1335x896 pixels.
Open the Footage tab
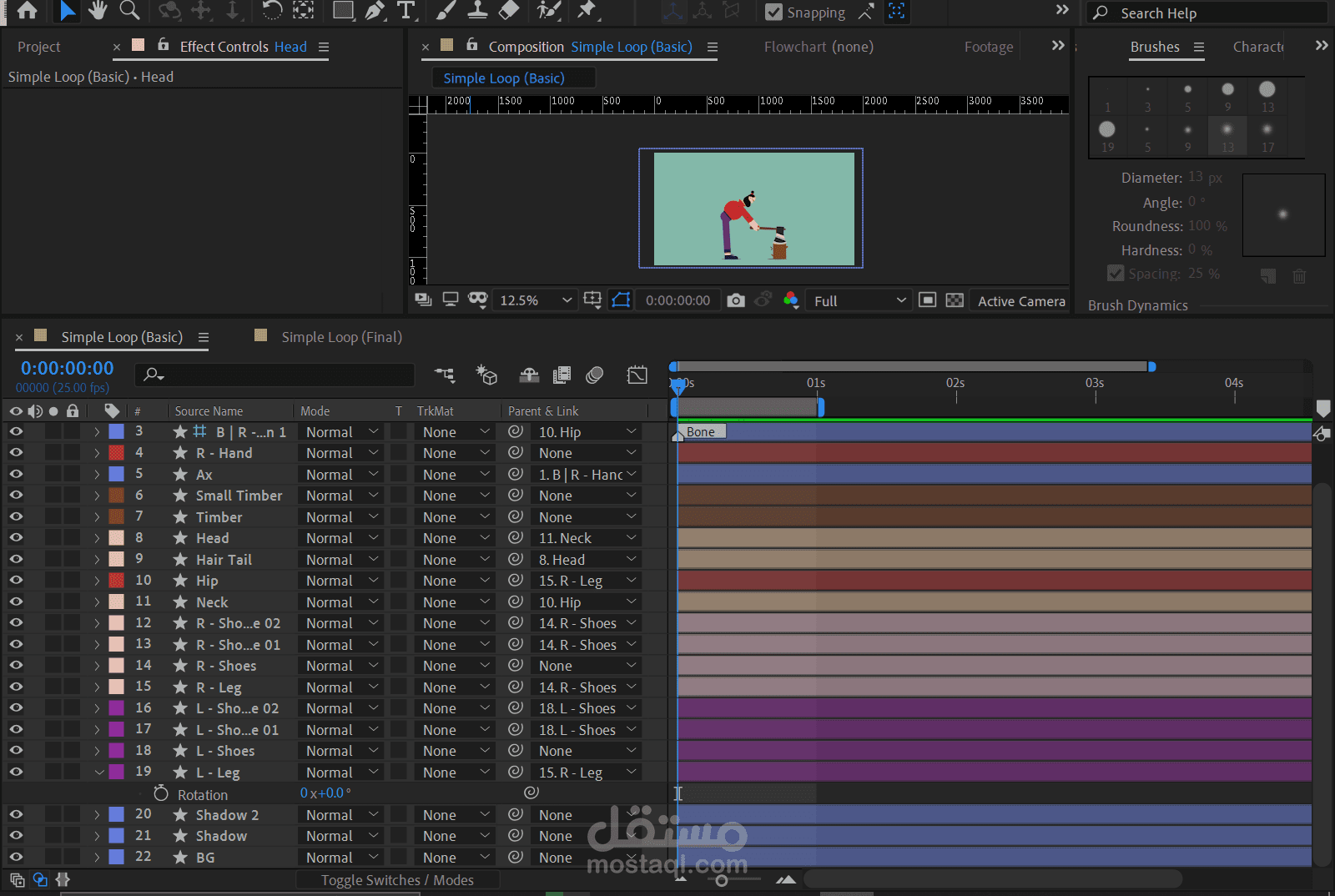coord(989,47)
